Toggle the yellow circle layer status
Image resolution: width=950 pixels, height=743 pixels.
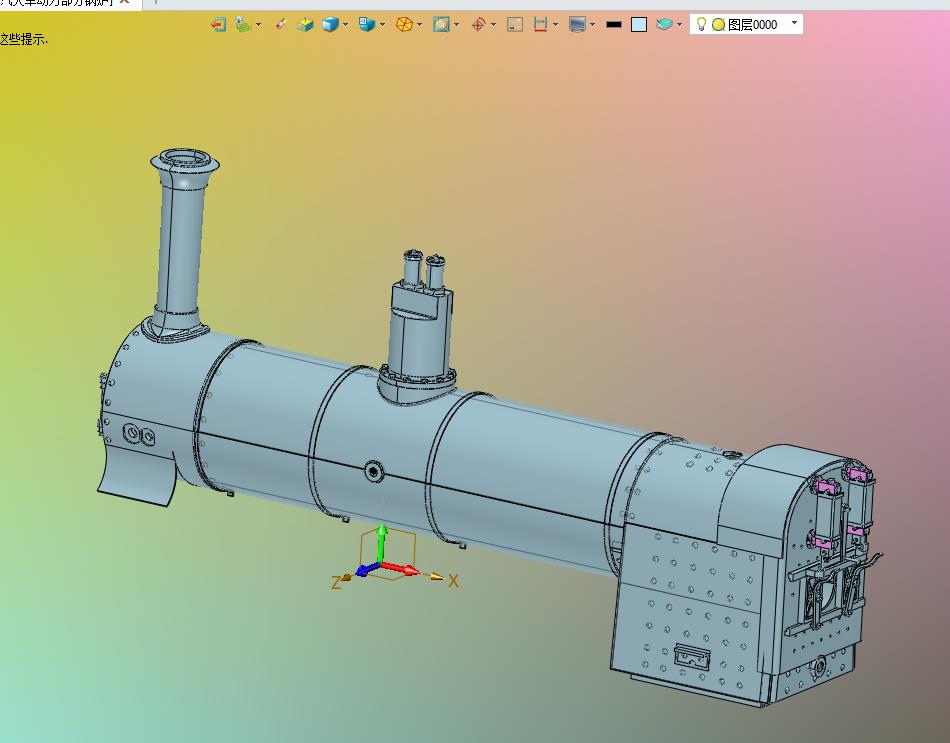point(718,24)
